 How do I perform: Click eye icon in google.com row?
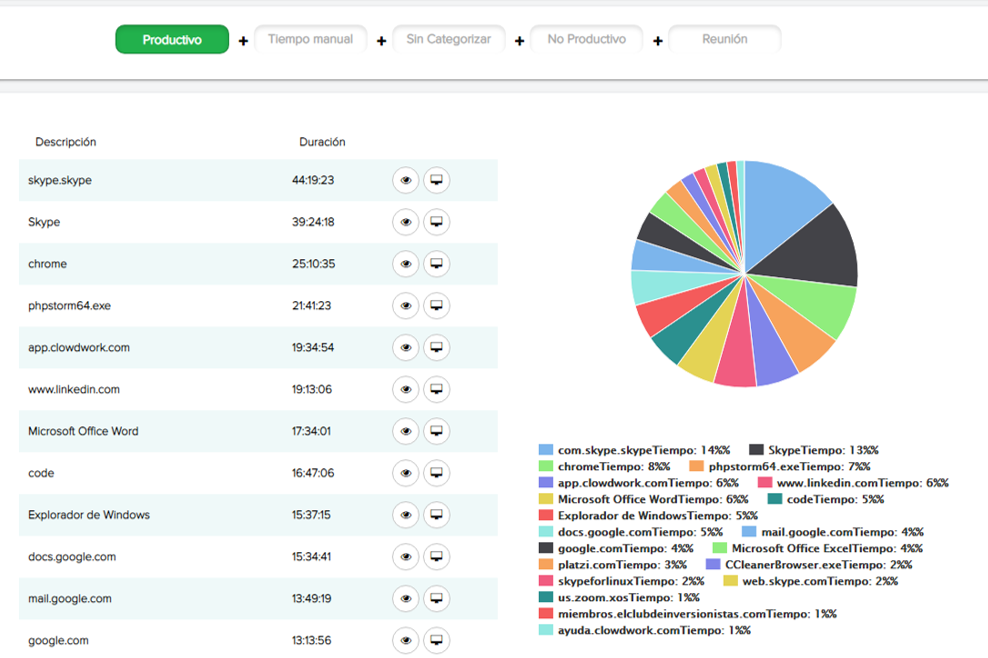406,640
